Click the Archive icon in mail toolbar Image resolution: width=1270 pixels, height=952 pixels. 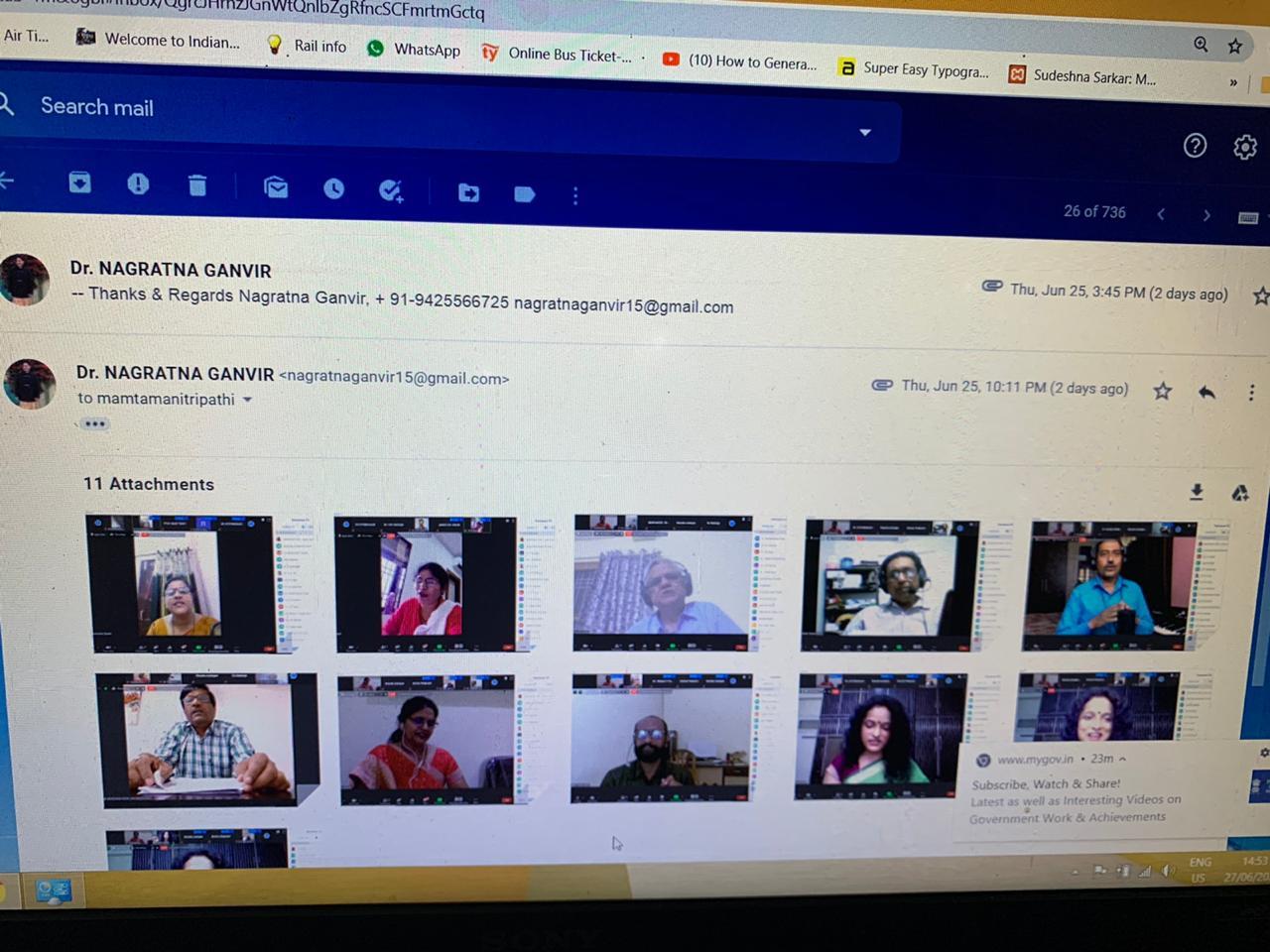coord(80,182)
